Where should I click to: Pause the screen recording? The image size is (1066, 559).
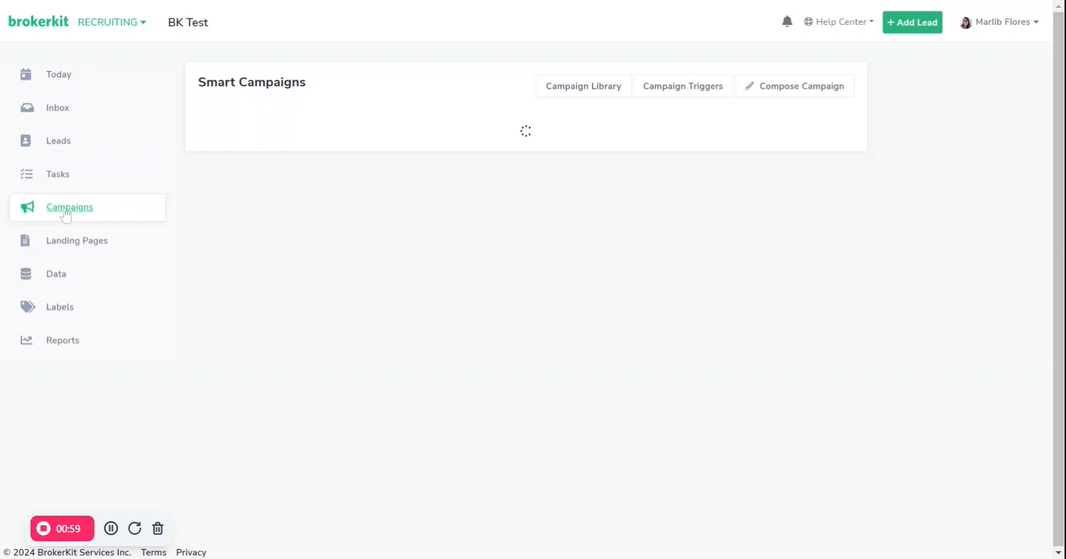click(111, 529)
